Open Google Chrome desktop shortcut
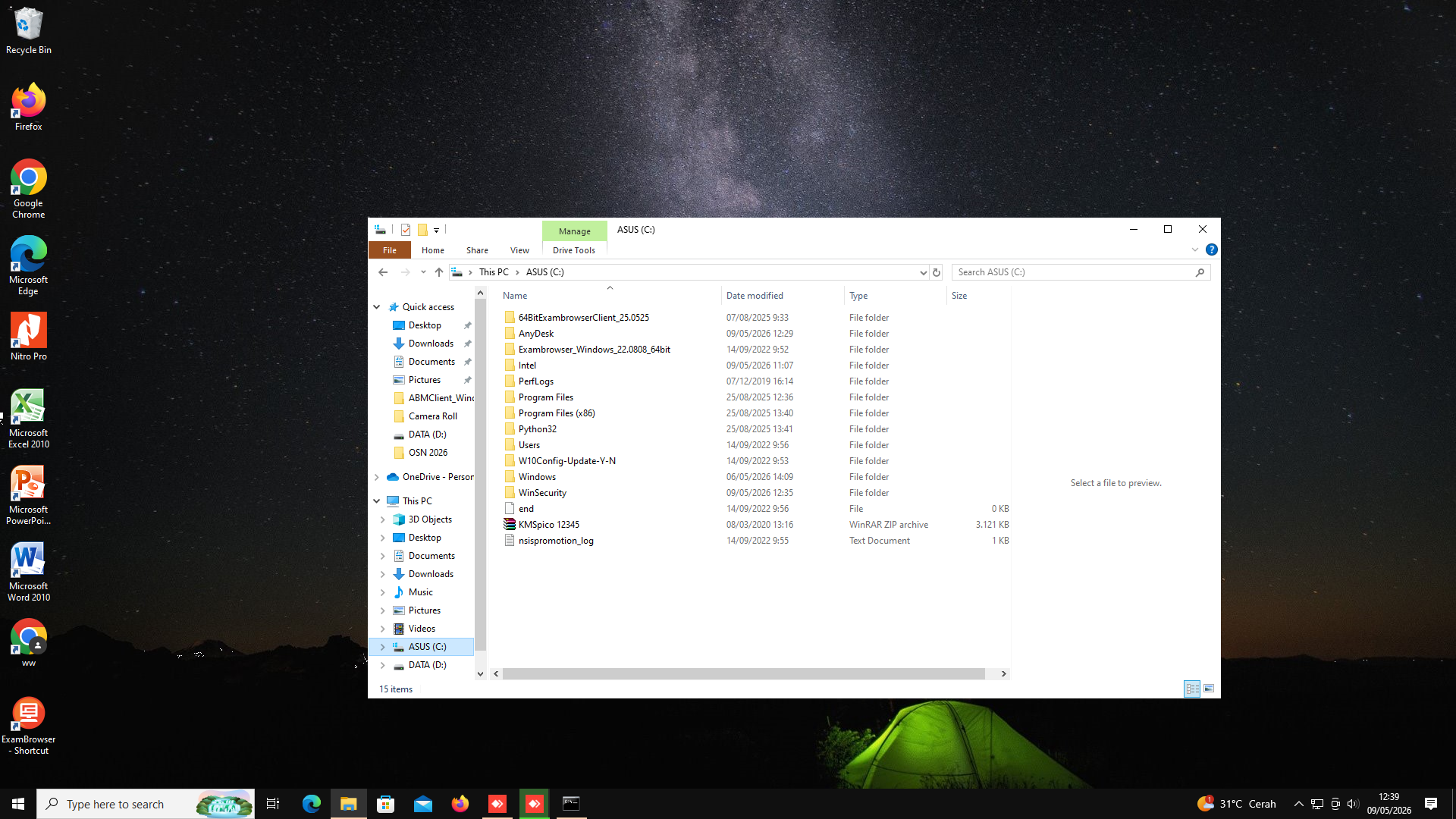The width and height of the screenshot is (1456, 819). [x=28, y=189]
